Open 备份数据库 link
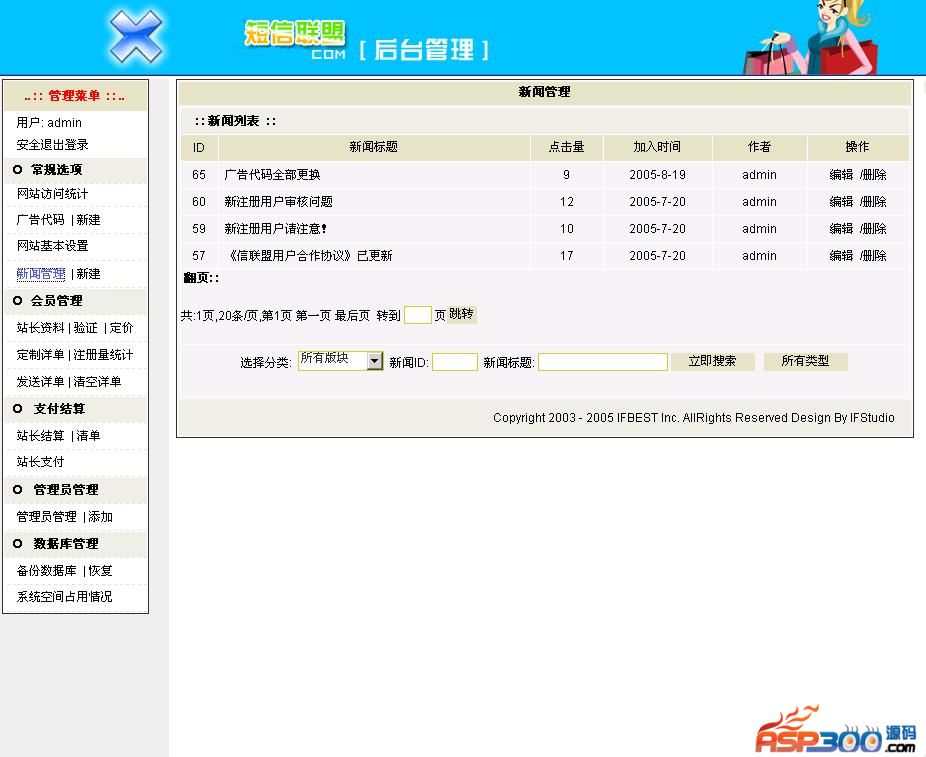 (x=47, y=570)
